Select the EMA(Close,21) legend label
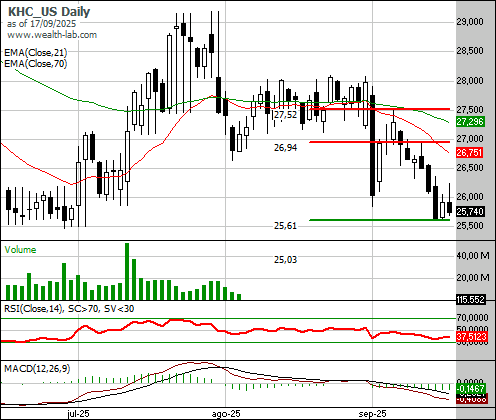This screenshot has width=496, height=420. click(x=36, y=53)
